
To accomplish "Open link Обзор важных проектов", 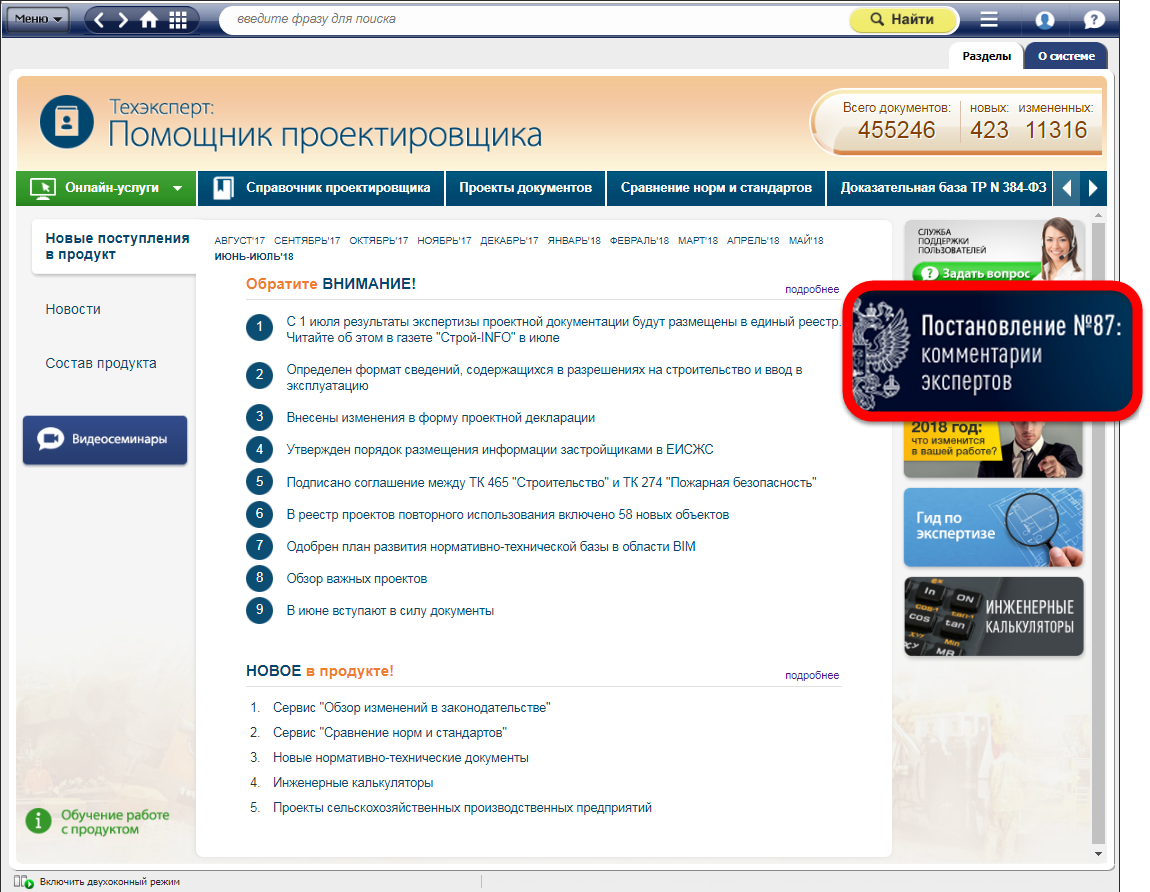I will point(356,578).
